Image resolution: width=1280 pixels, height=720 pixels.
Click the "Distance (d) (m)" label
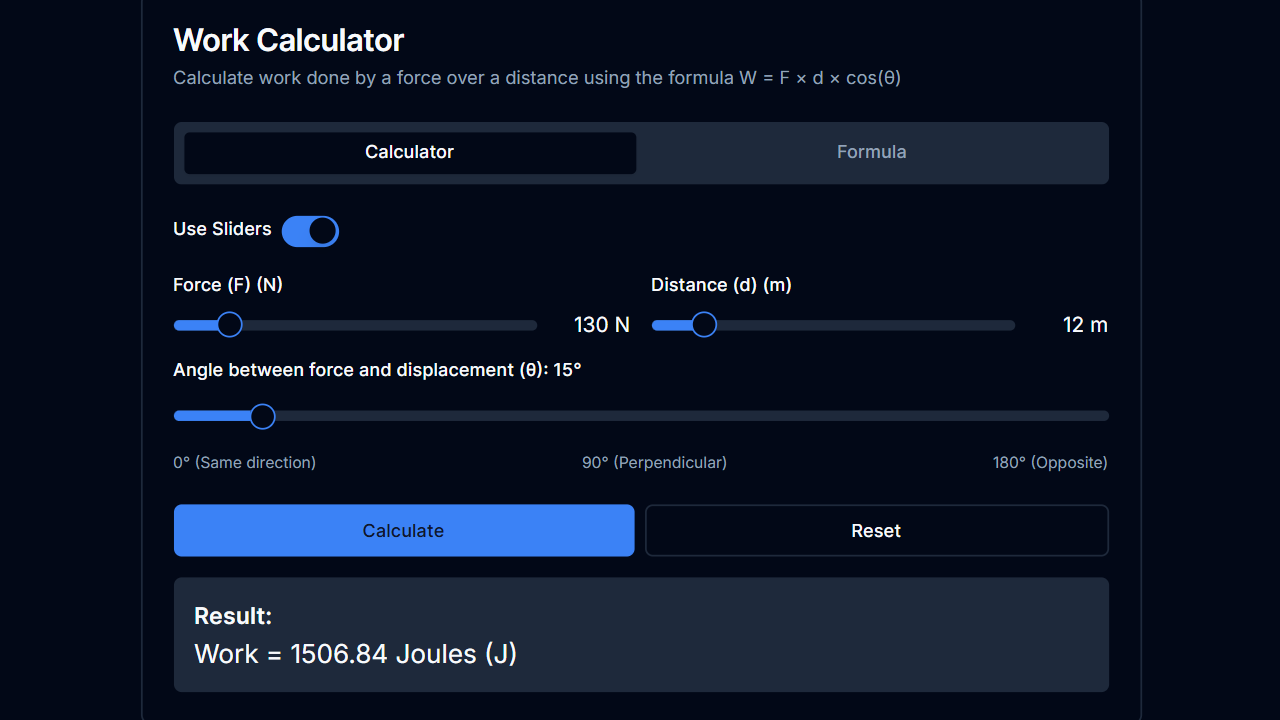(721, 284)
